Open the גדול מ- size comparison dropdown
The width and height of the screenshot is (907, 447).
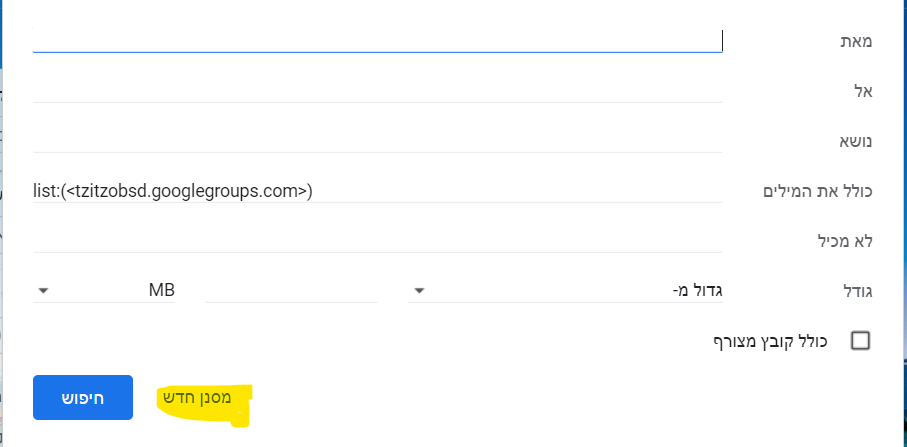[565, 291]
